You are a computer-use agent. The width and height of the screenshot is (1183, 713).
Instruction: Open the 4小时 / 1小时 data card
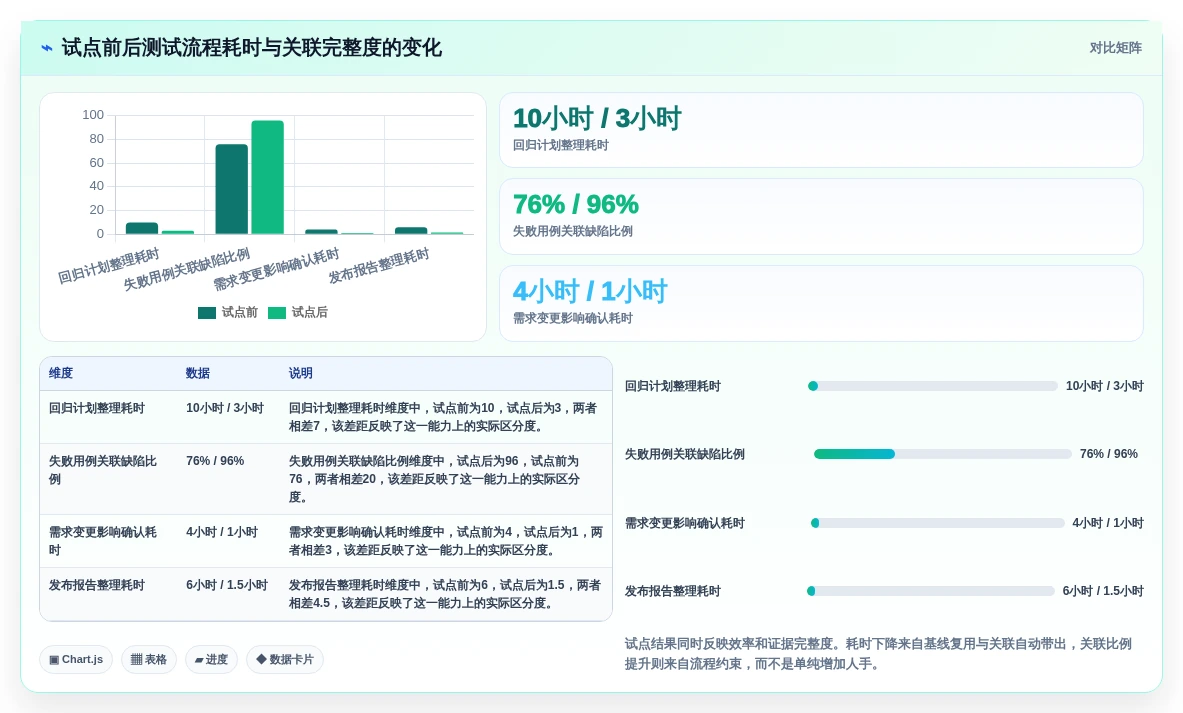tap(821, 303)
